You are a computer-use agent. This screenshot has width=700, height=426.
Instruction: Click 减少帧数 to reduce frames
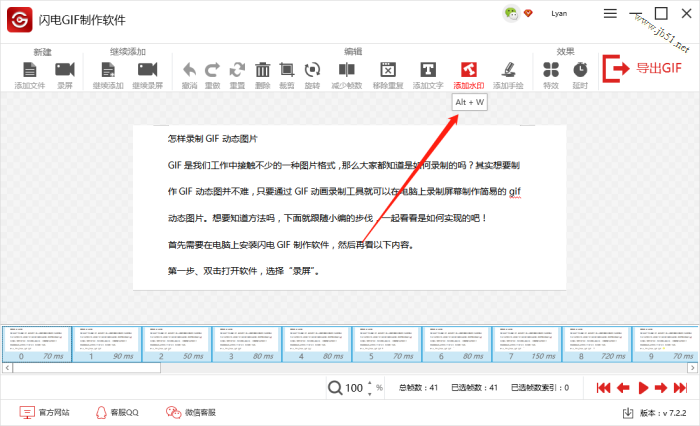(x=346, y=75)
